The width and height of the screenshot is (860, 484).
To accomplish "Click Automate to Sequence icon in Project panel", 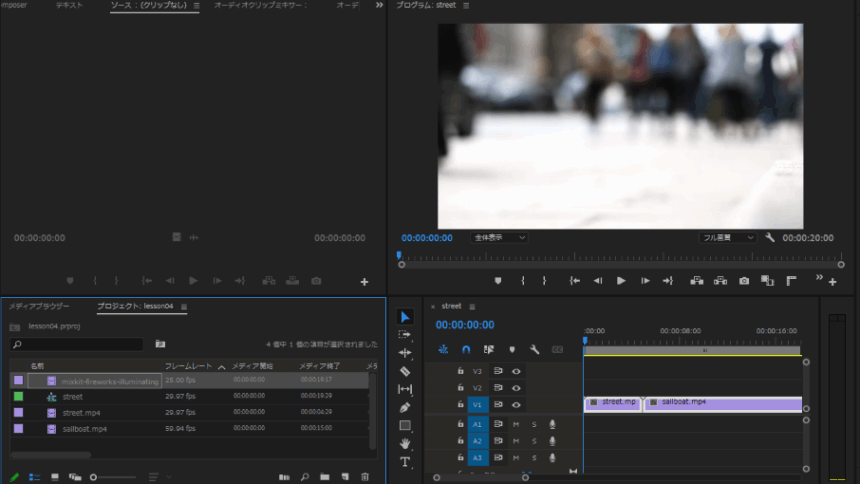I will pyautogui.click(x=284, y=477).
